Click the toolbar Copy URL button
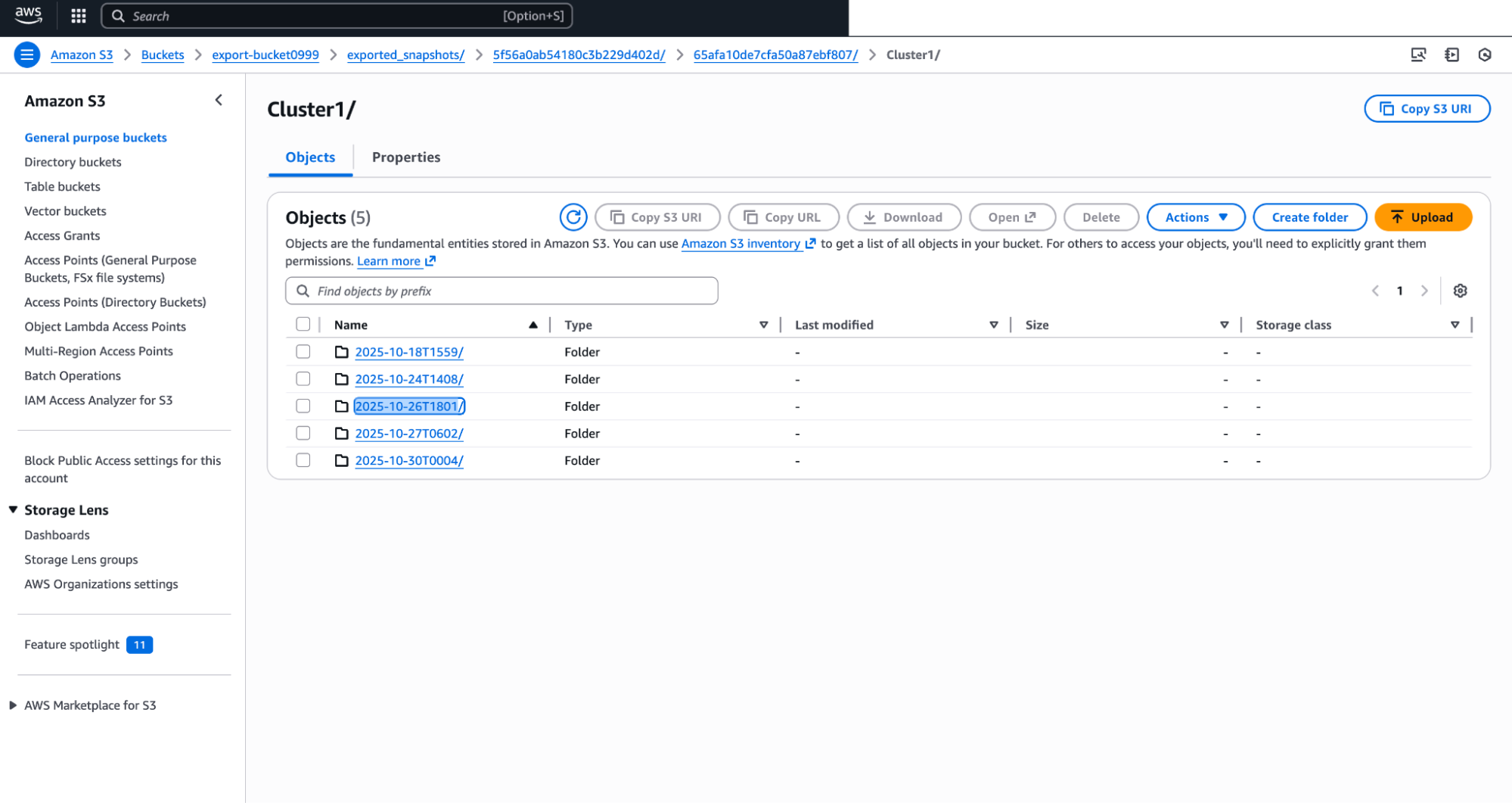This screenshot has width=1512, height=803. coord(784,217)
